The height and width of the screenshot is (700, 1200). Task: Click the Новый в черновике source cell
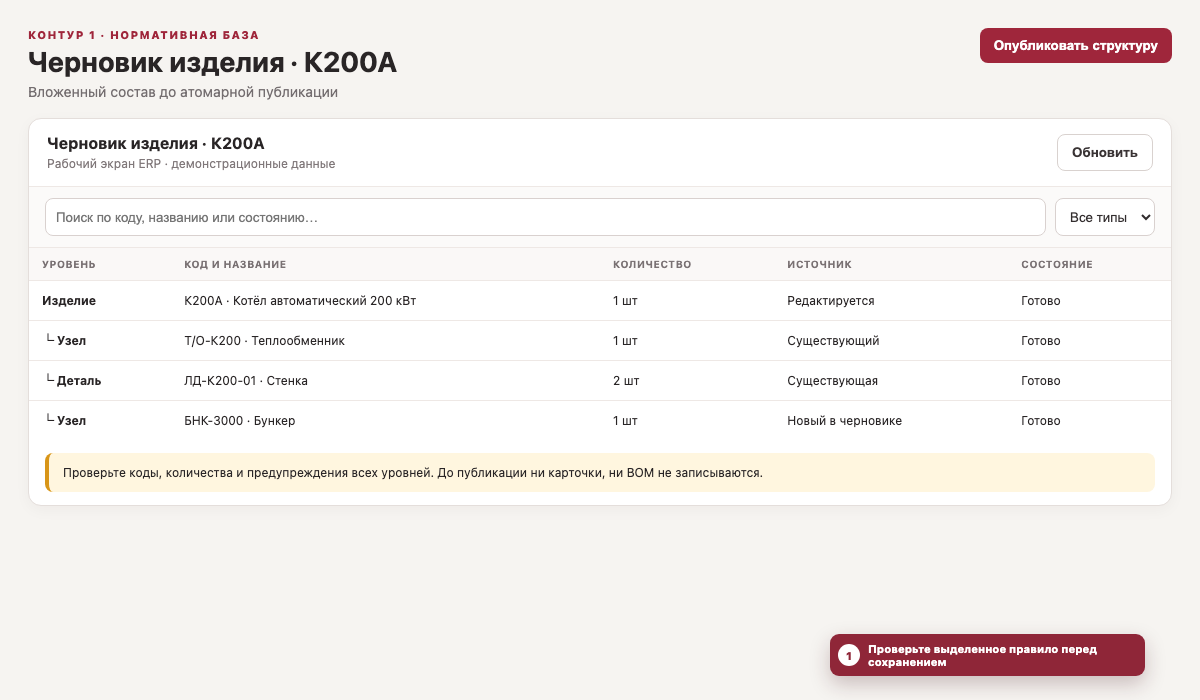845,421
